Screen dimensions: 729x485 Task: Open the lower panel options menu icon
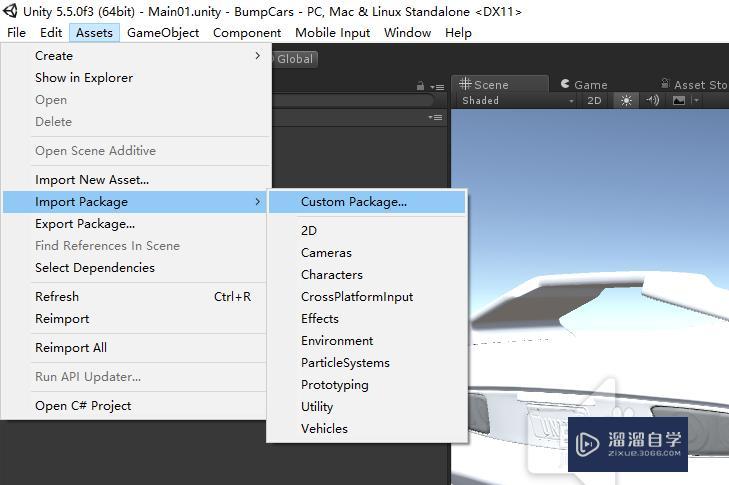pyautogui.click(x=435, y=117)
